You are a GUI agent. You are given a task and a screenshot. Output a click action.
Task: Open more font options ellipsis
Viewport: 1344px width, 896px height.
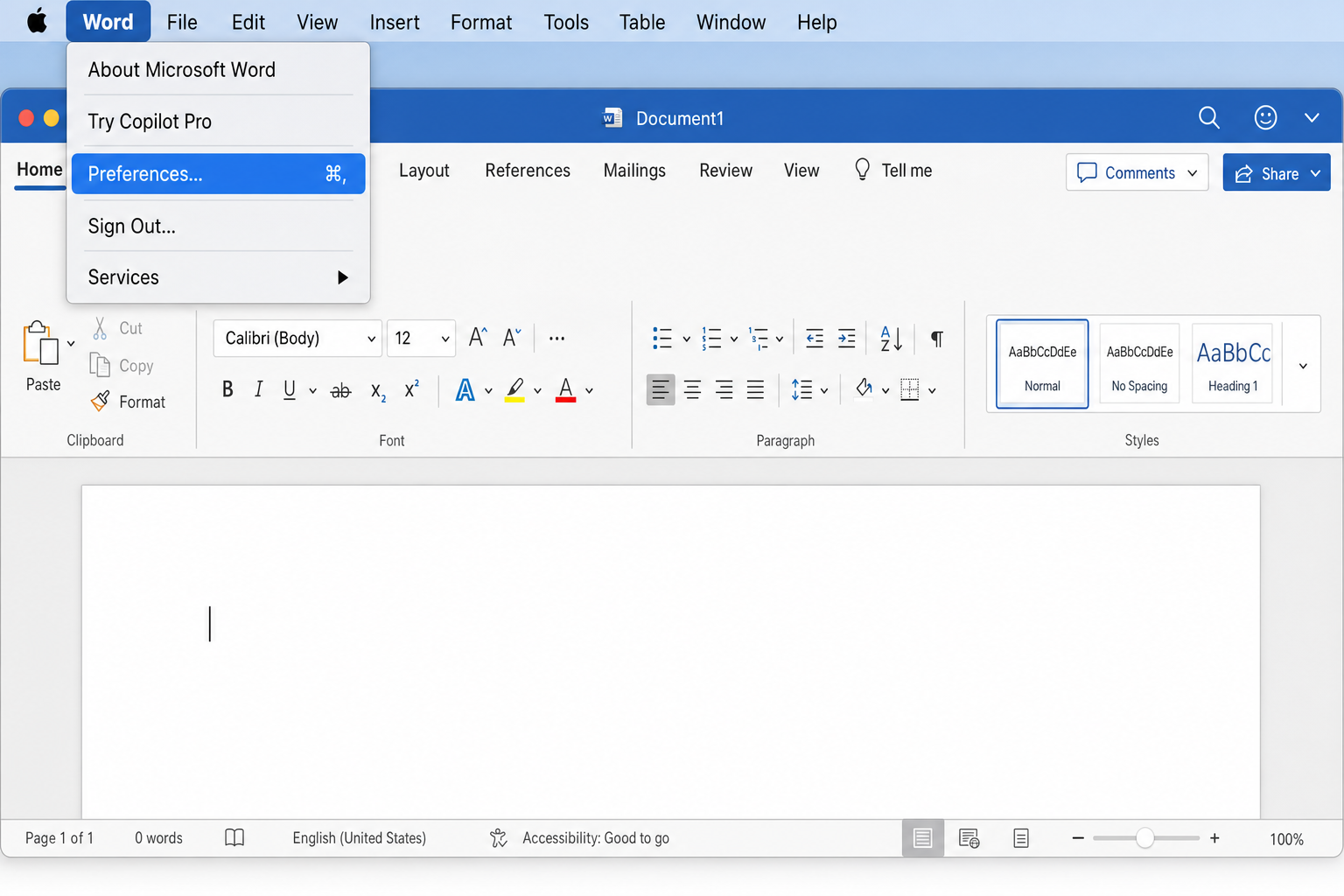point(556,338)
